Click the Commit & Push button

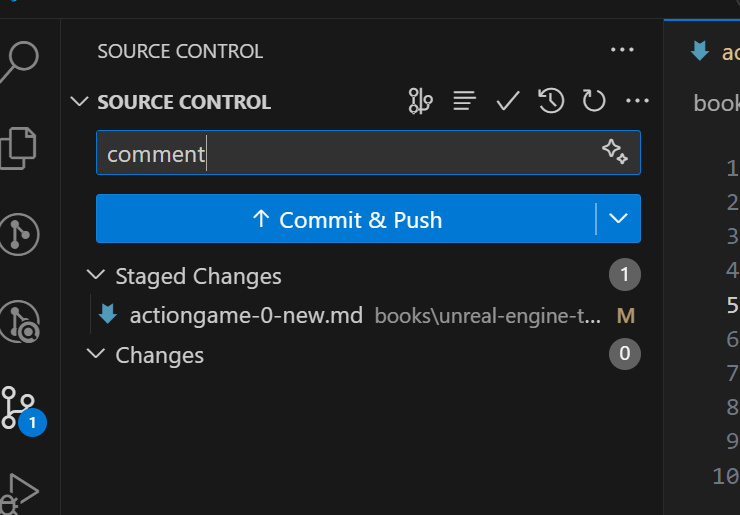(x=346, y=219)
